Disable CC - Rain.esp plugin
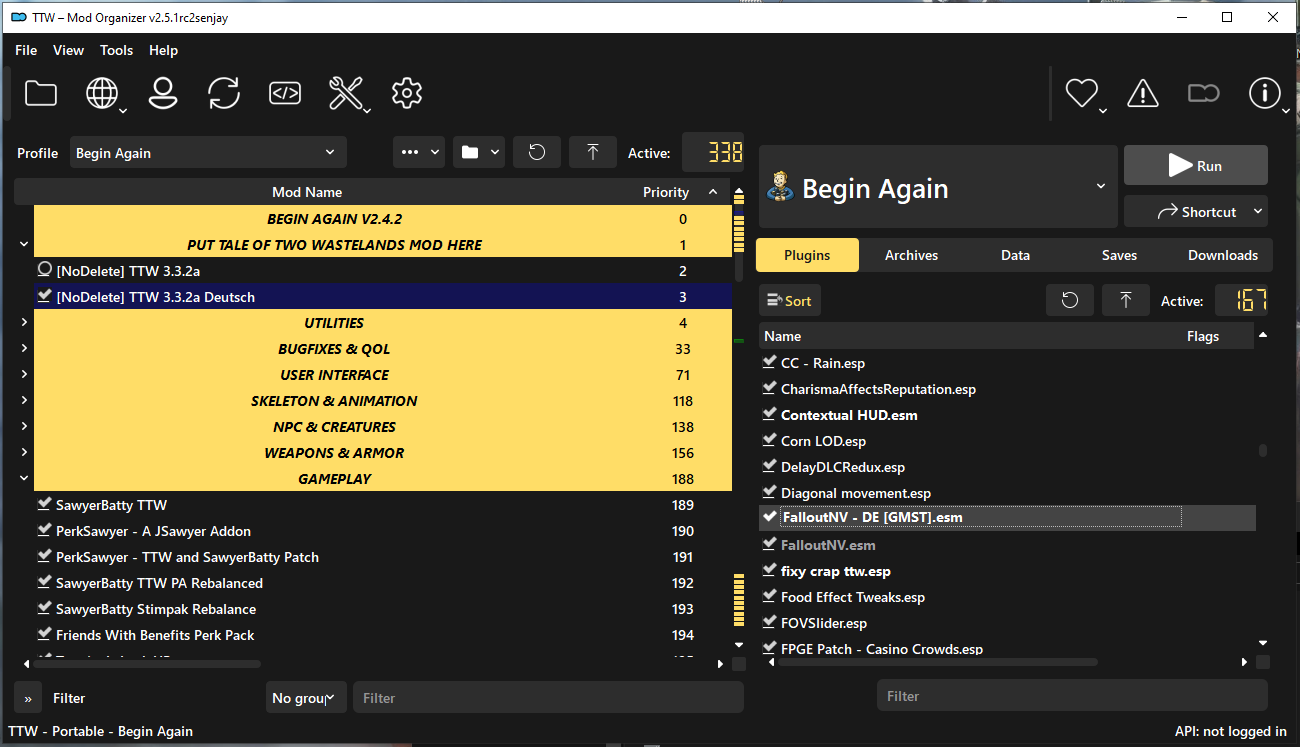Screen dimensions: 1300x747 tap(769, 362)
